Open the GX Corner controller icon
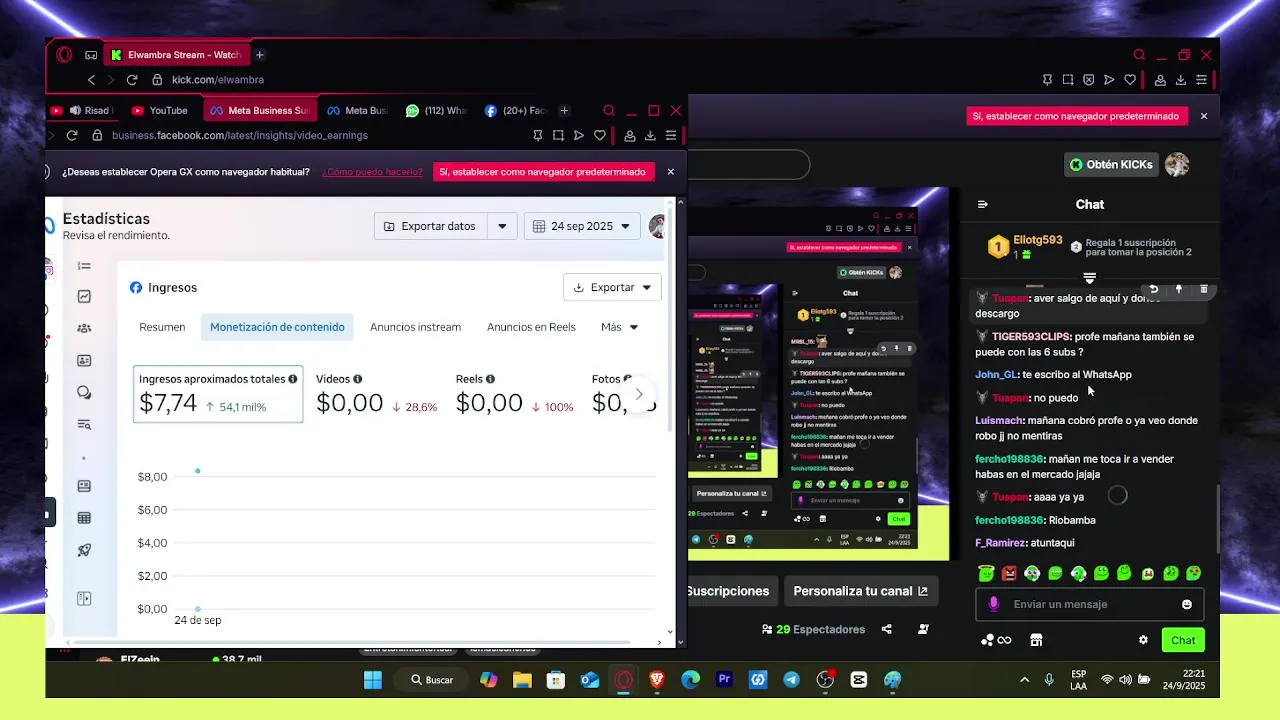The image size is (1280, 720). pos(91,55)
